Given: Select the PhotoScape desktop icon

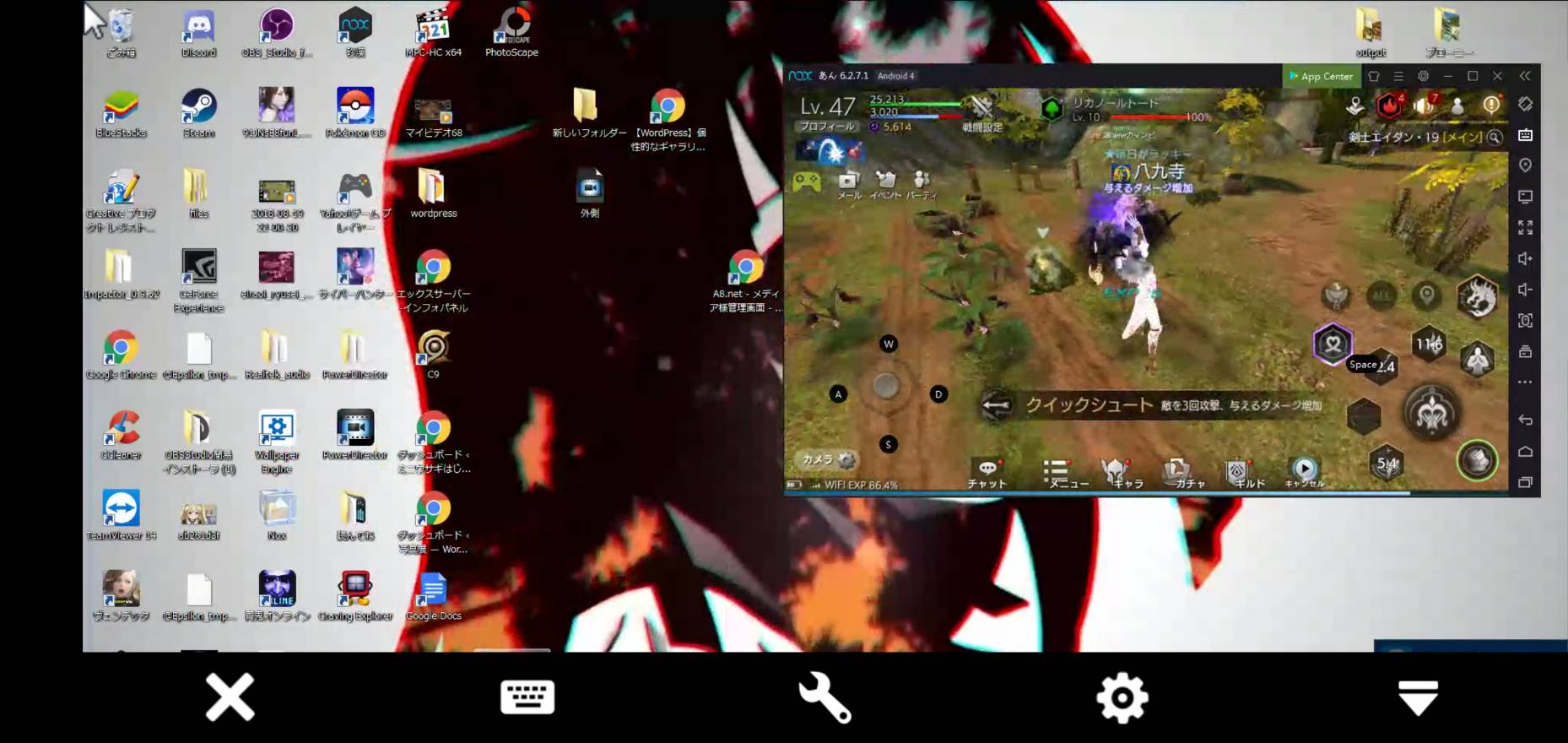Looking at the screenshot, I should 511,34.
